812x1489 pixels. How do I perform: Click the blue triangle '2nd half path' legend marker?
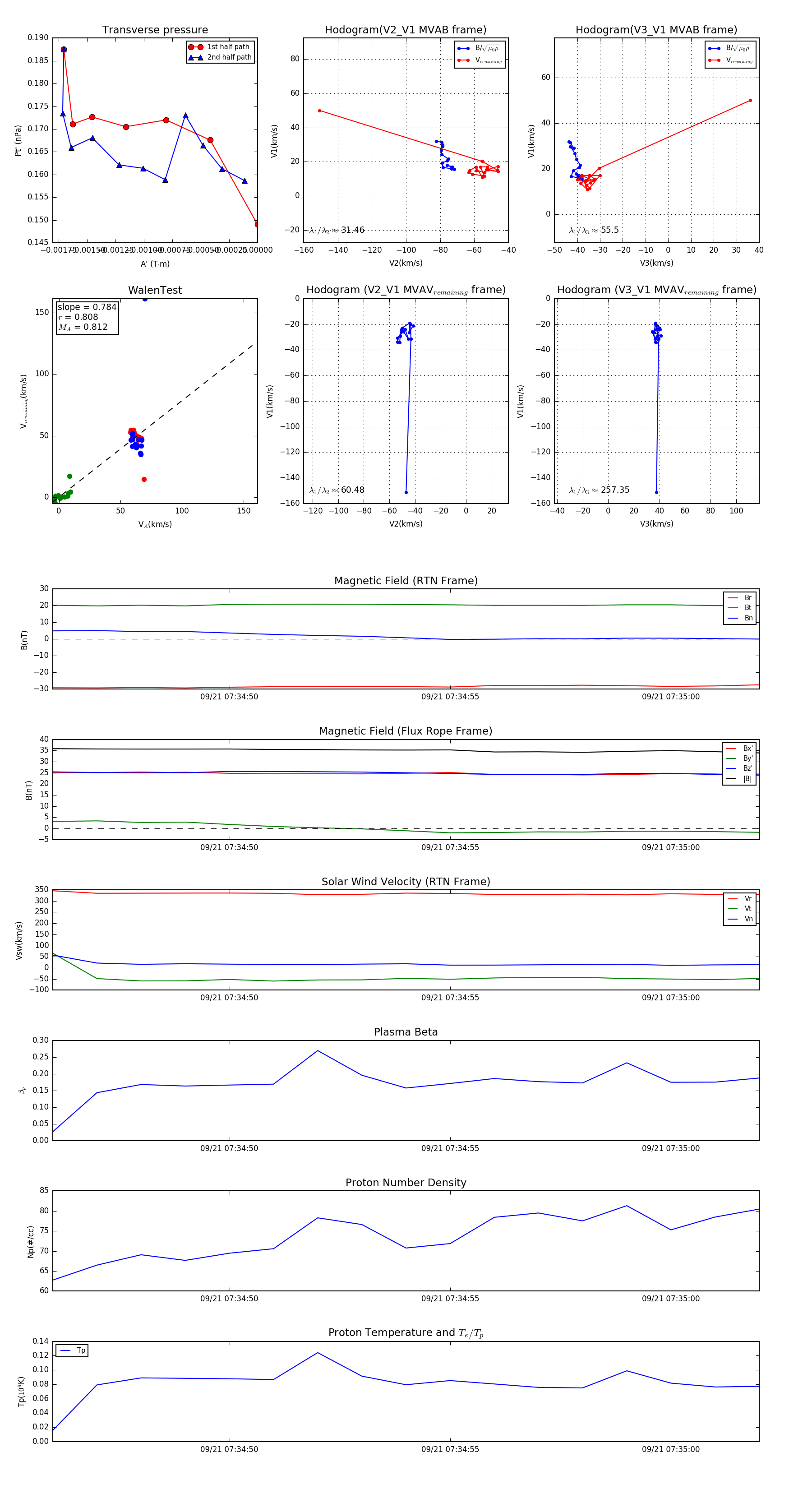[x=195, y=57]
